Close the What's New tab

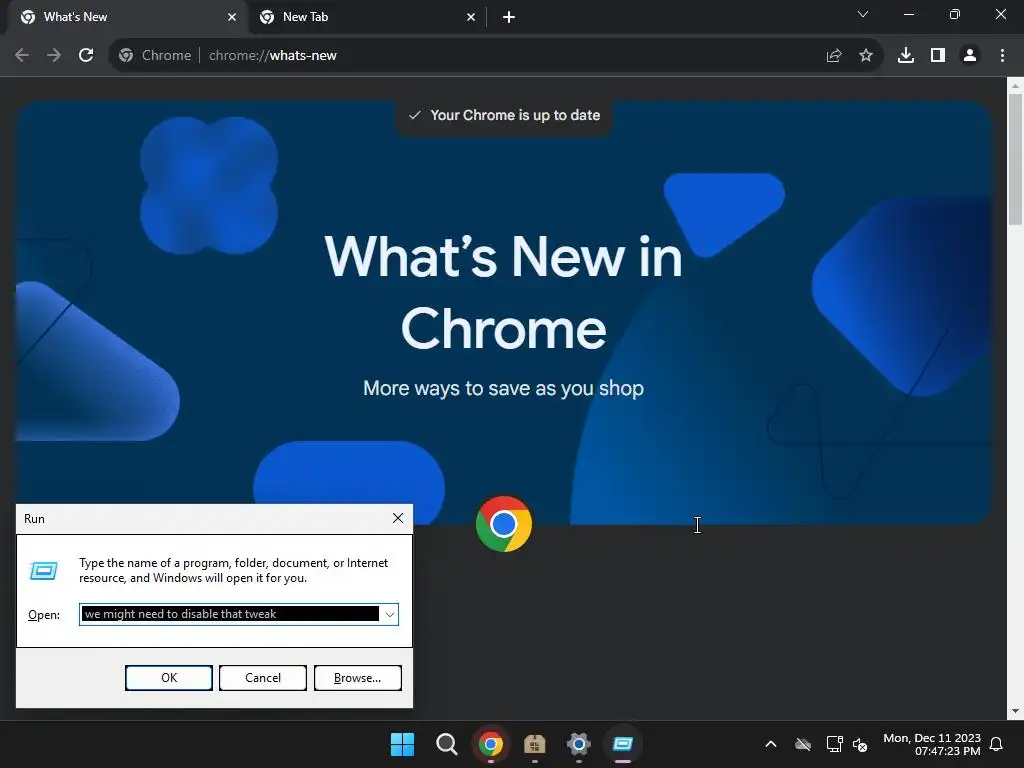[x=232, y=17]
